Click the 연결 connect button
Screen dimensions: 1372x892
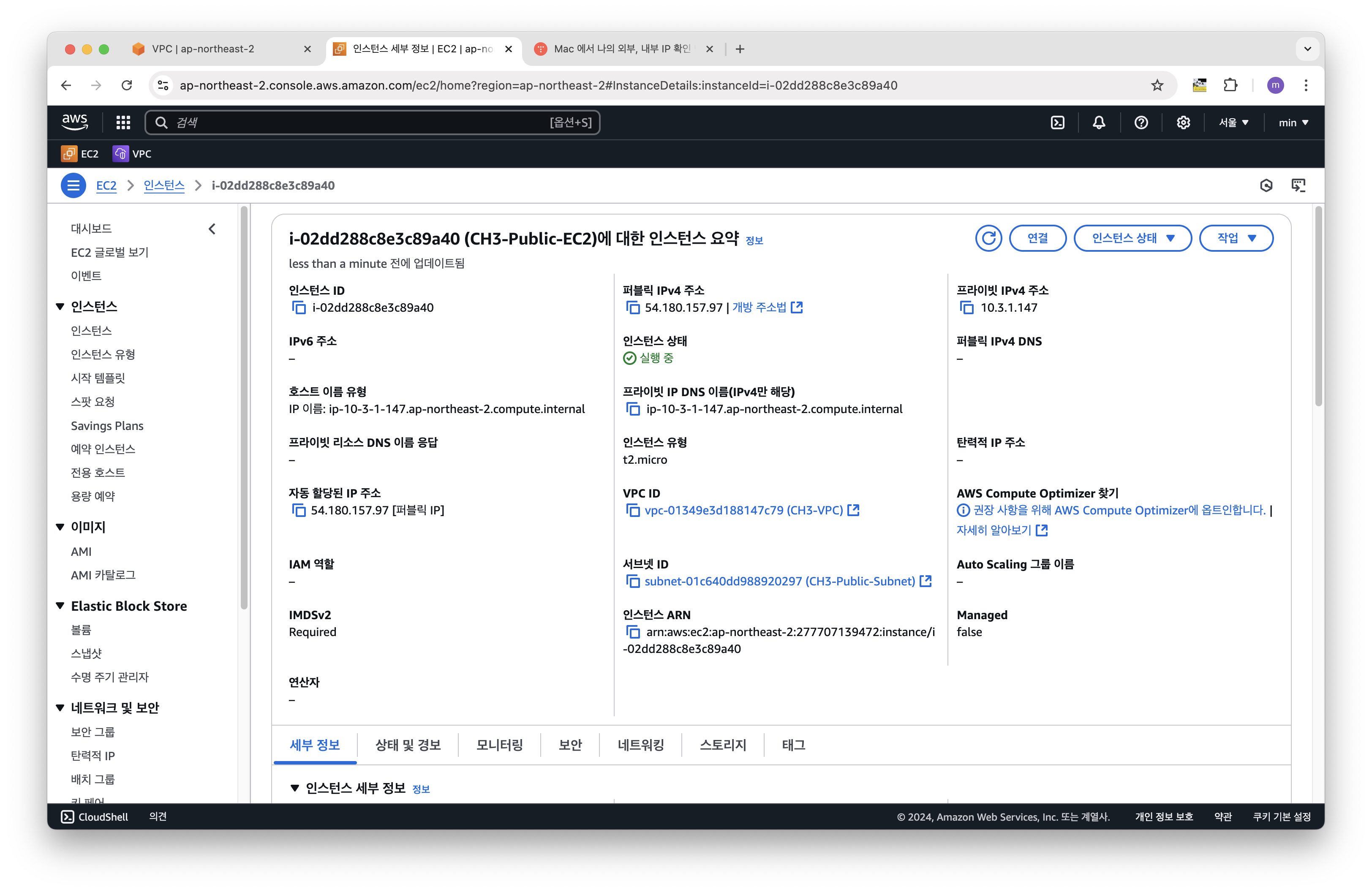point(1037,238)
